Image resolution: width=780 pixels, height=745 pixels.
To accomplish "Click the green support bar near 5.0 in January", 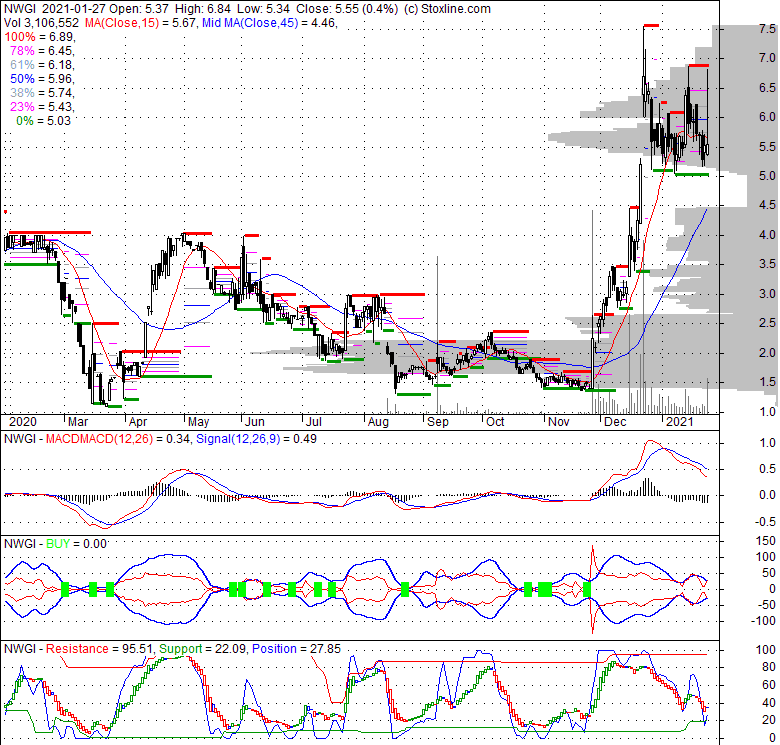I will pos(691,175).
